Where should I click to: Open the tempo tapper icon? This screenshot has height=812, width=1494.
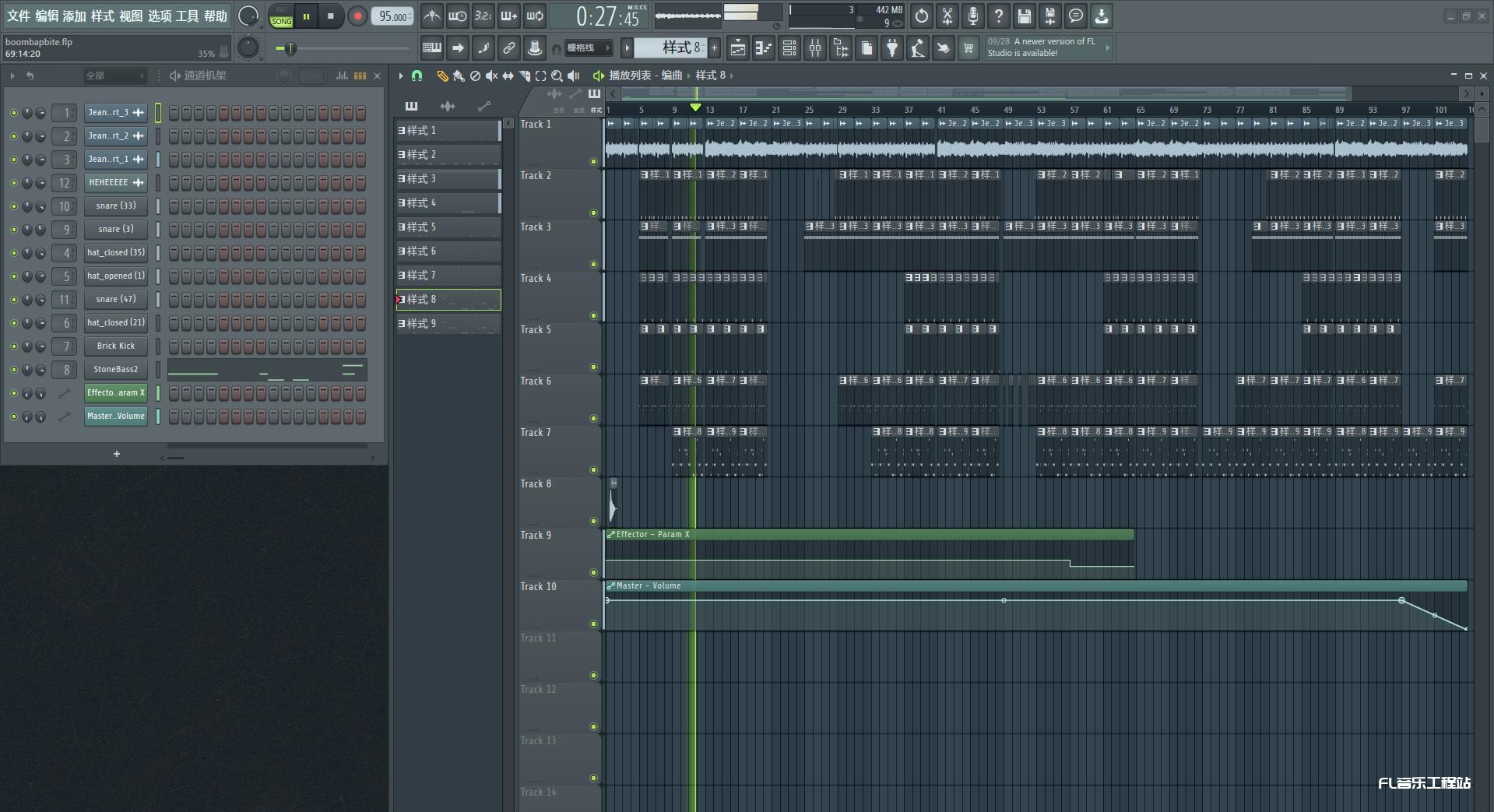tap(918, 48)
